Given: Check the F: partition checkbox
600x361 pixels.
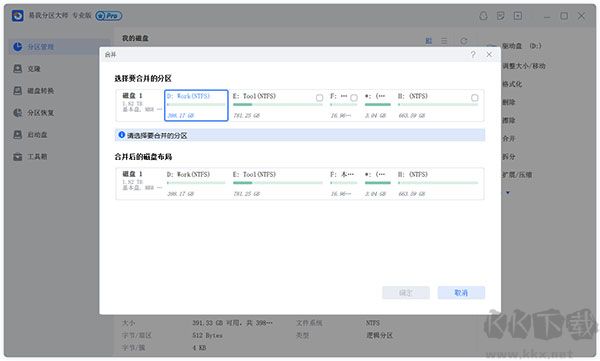Looking at the screenshot, I should click(354, 98).
